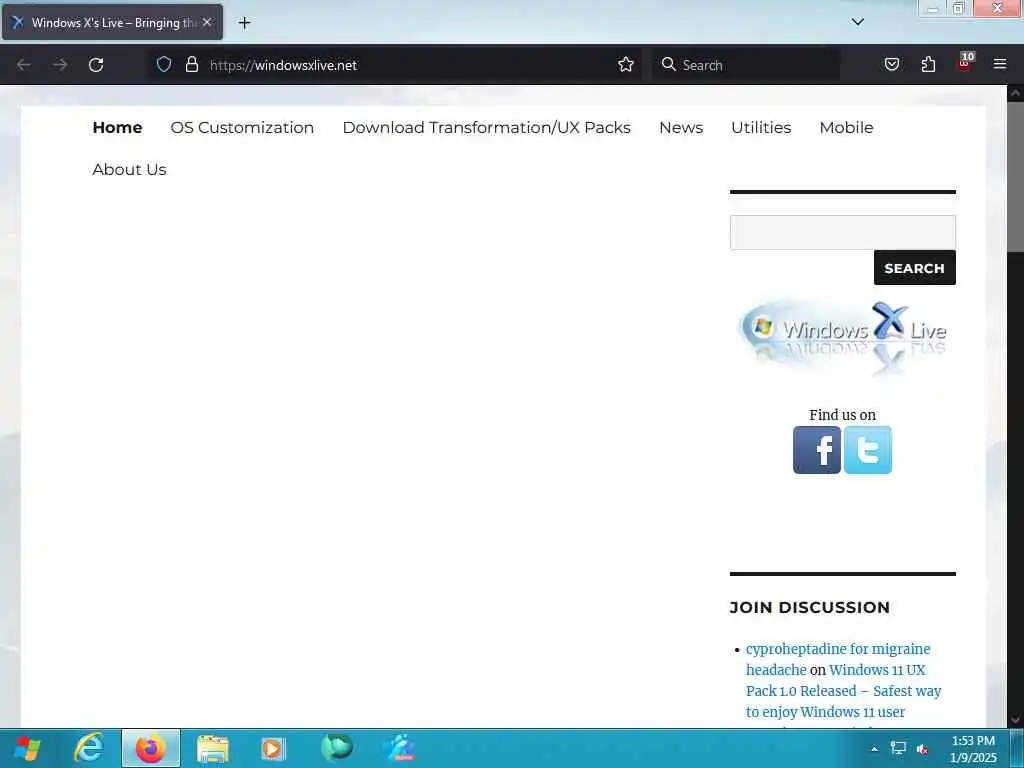
Task: Reload the current page
Action: pos(96,65)
